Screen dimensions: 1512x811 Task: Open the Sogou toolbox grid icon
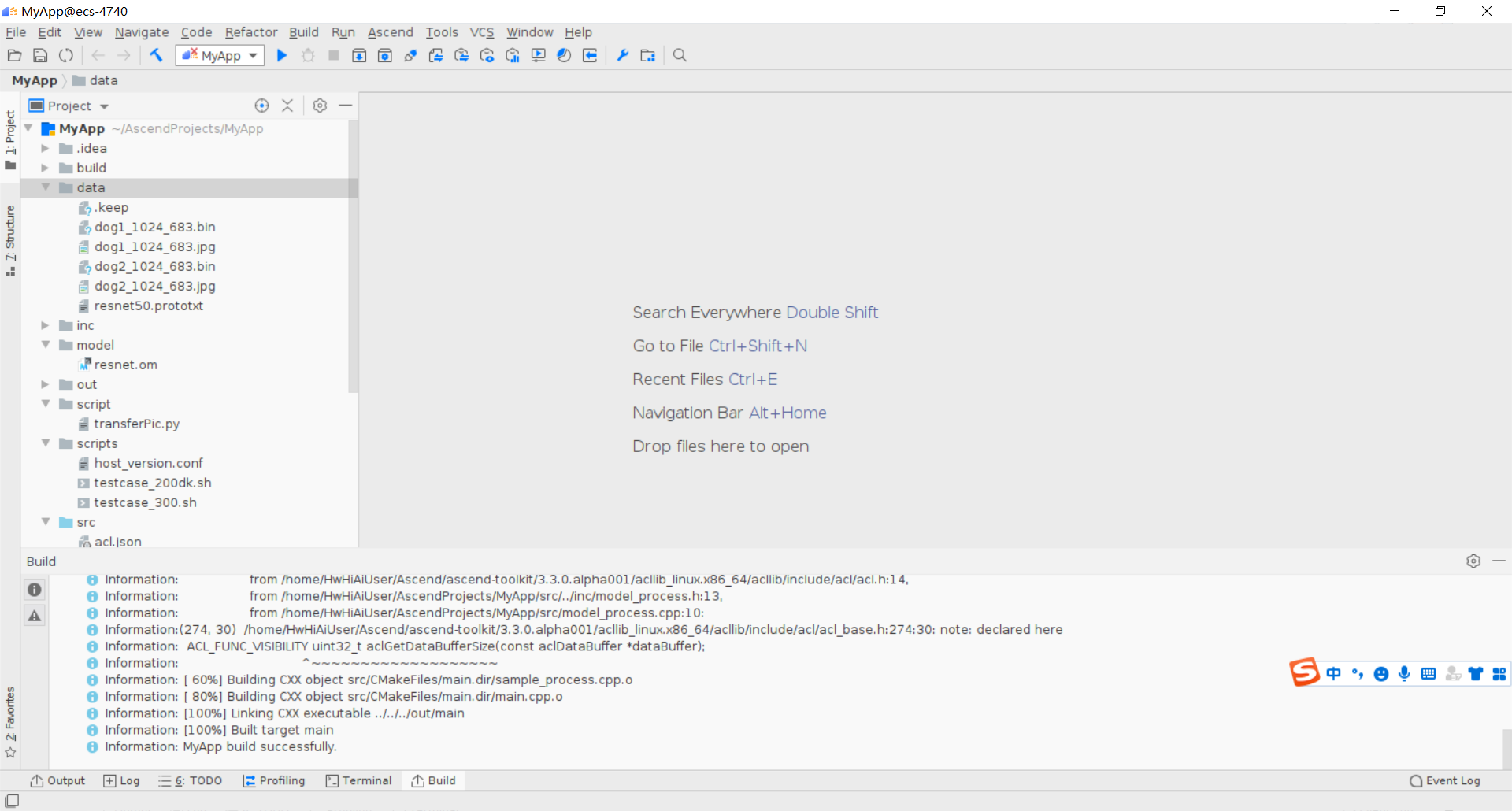tap(1499, 674)
